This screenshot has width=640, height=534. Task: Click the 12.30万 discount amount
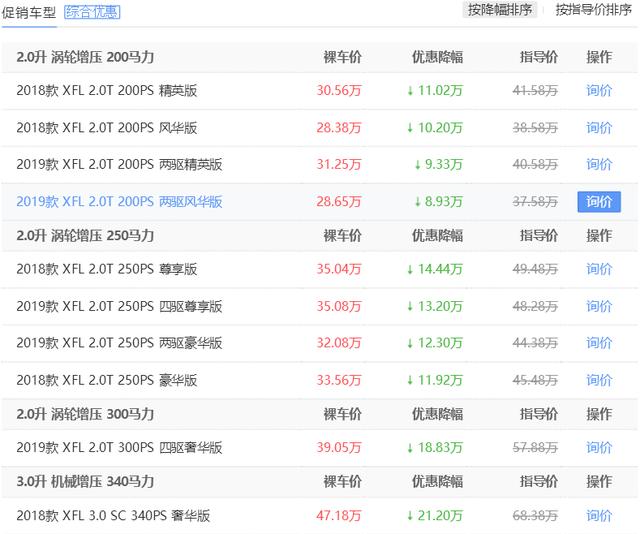coord(435,343)
